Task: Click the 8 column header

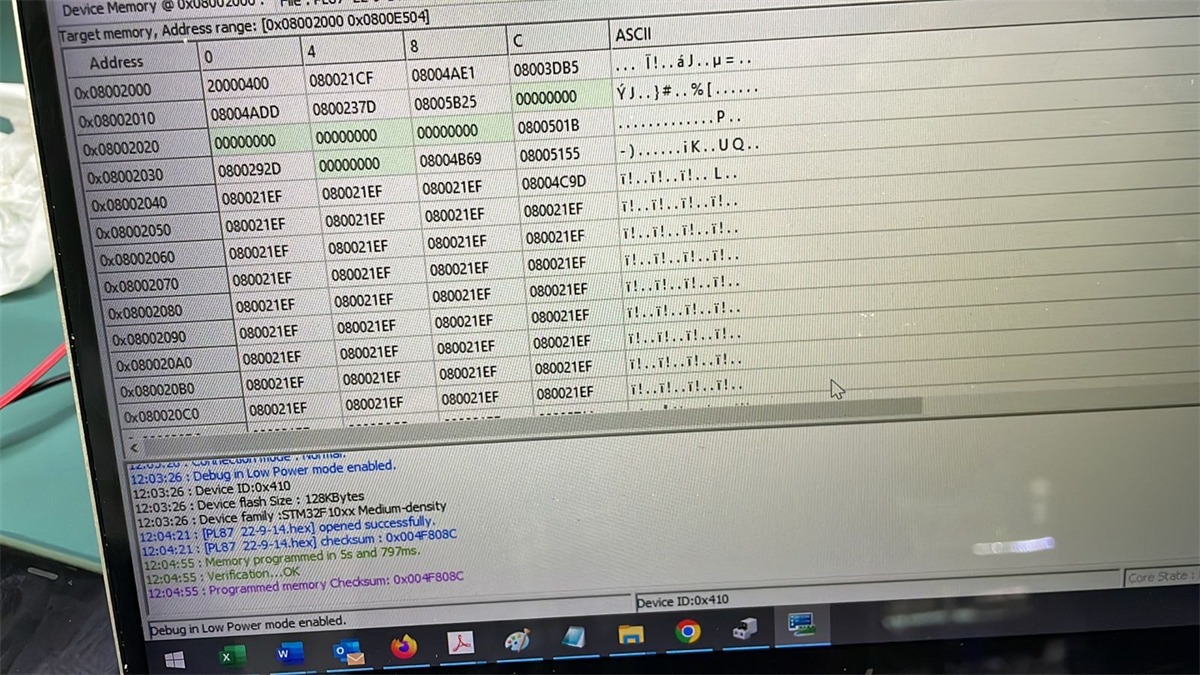Action: 455,47
